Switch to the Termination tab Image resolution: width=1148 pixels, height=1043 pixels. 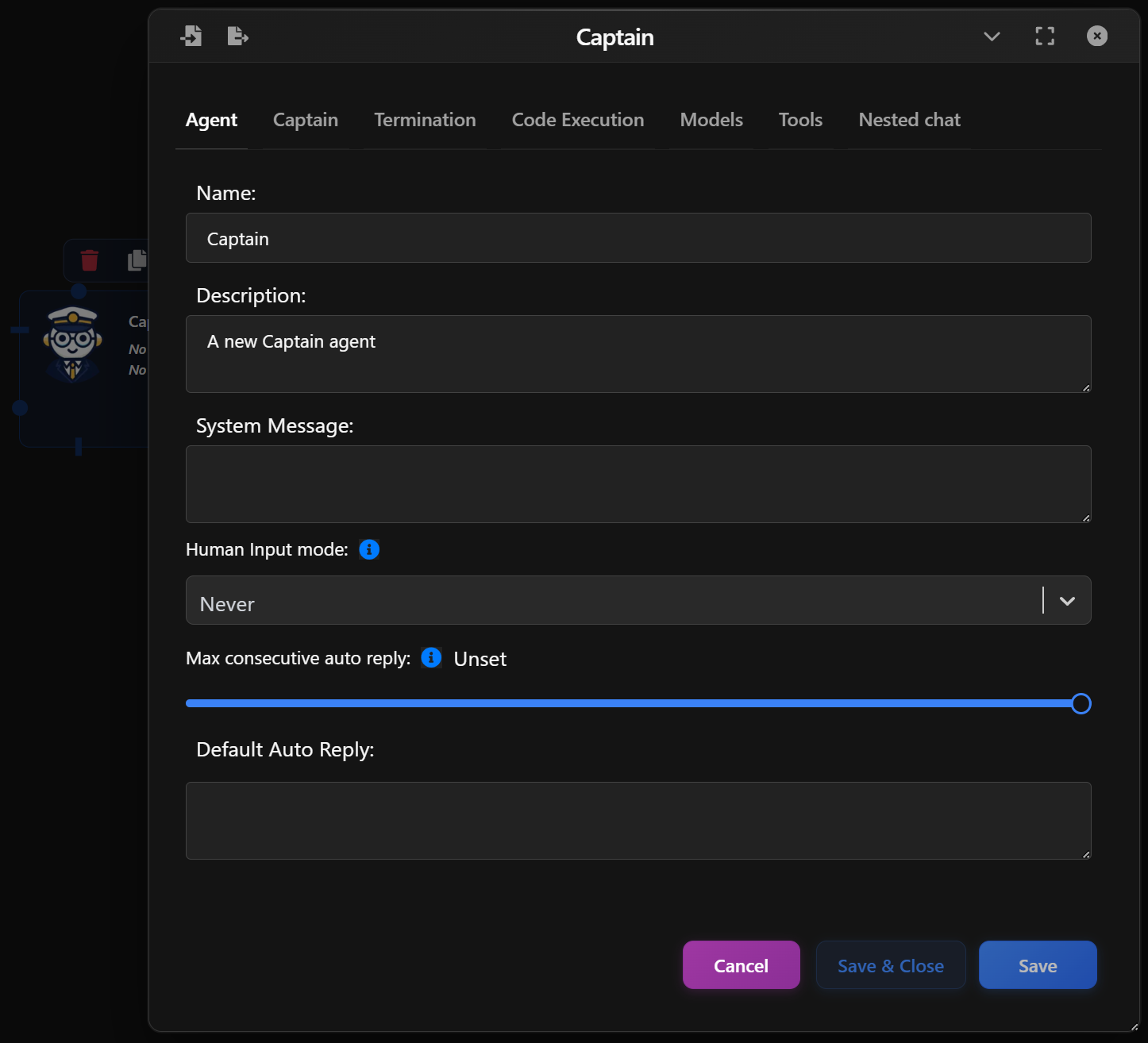point(425,120)
